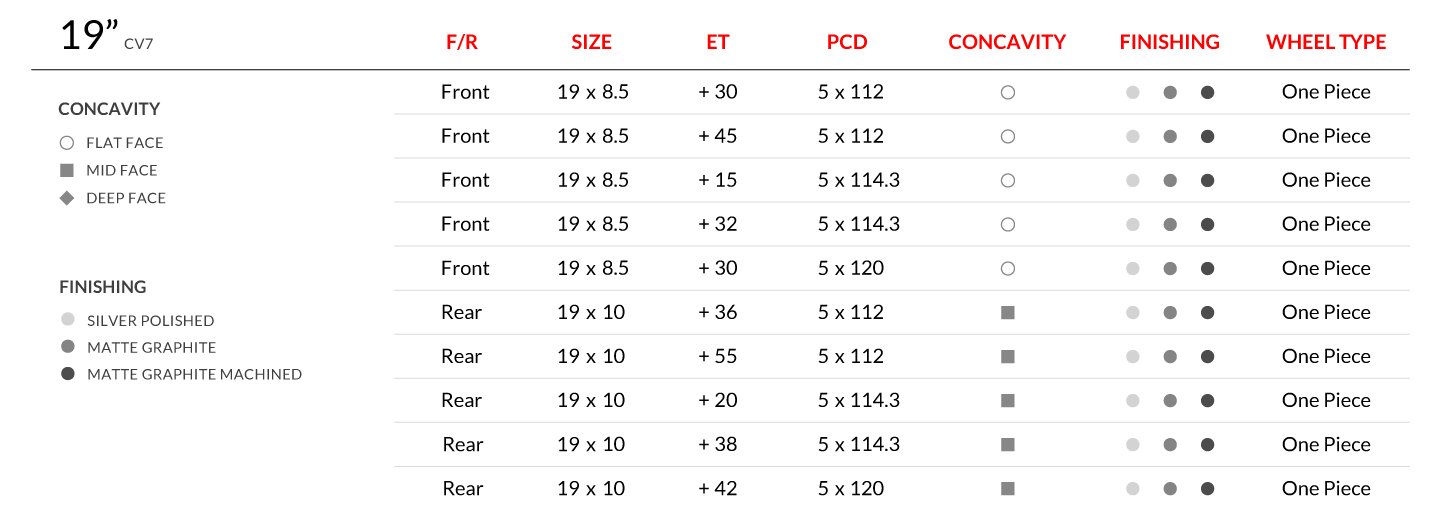Click the mid face square in the Rear +42 row

pos(1007,488)
